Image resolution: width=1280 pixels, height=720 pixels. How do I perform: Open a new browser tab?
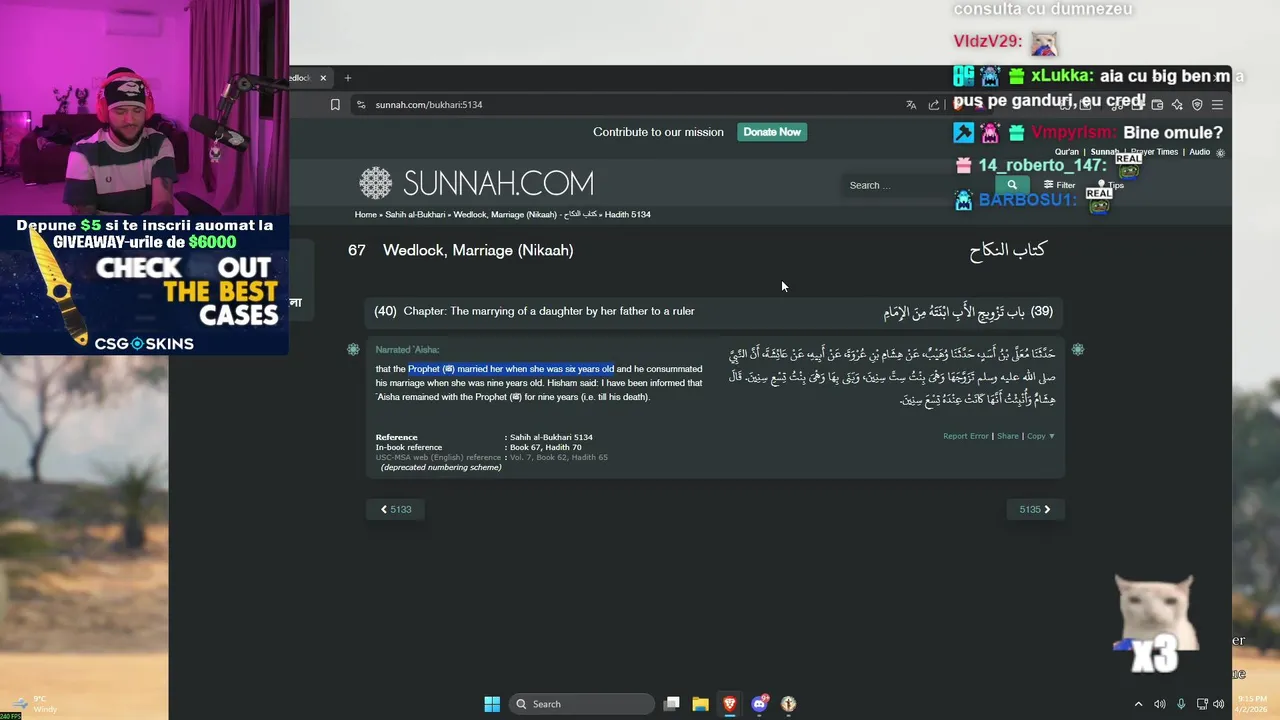point(348,78)
